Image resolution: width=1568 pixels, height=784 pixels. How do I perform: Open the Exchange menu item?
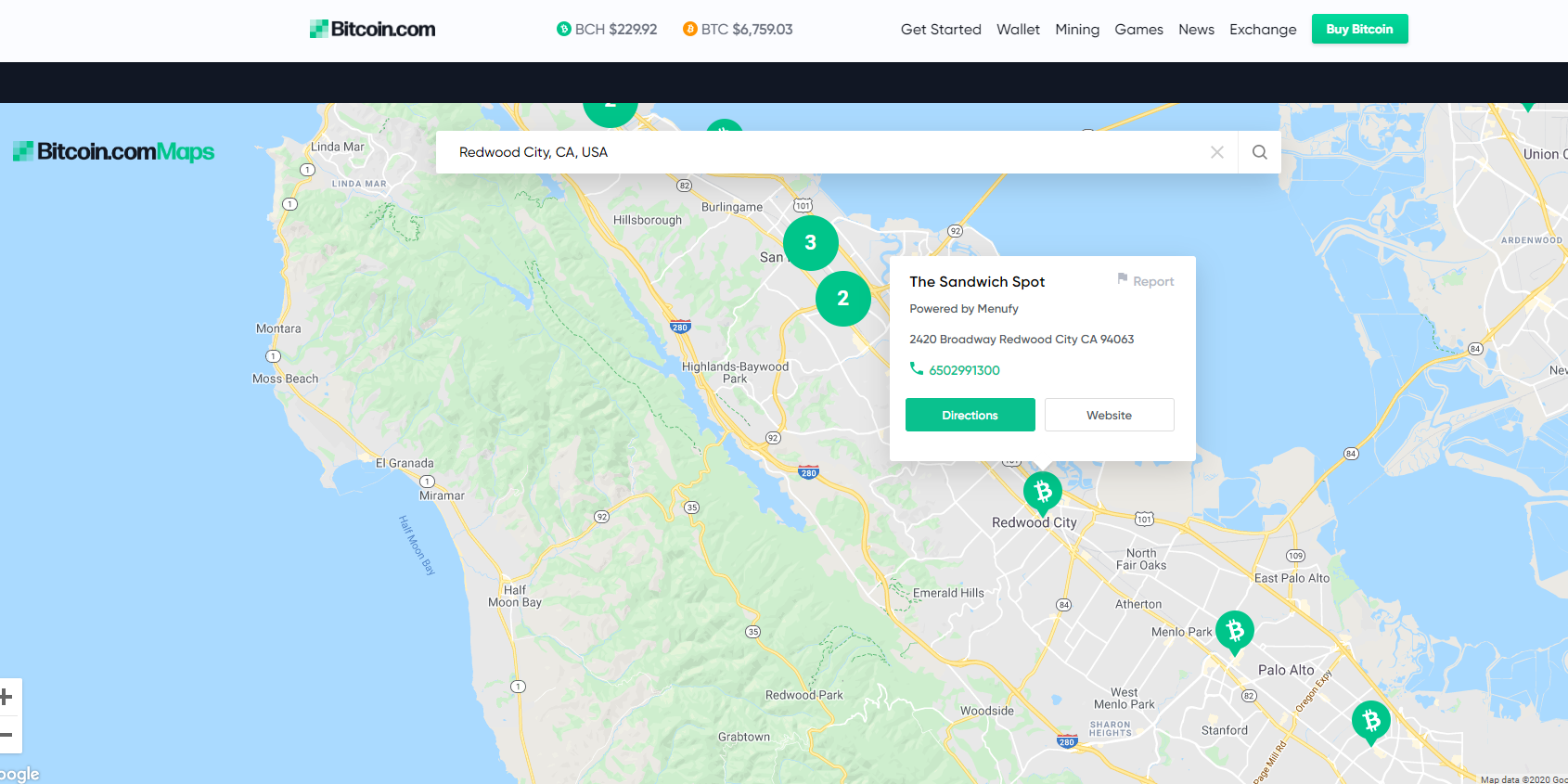coord(1263,30)
